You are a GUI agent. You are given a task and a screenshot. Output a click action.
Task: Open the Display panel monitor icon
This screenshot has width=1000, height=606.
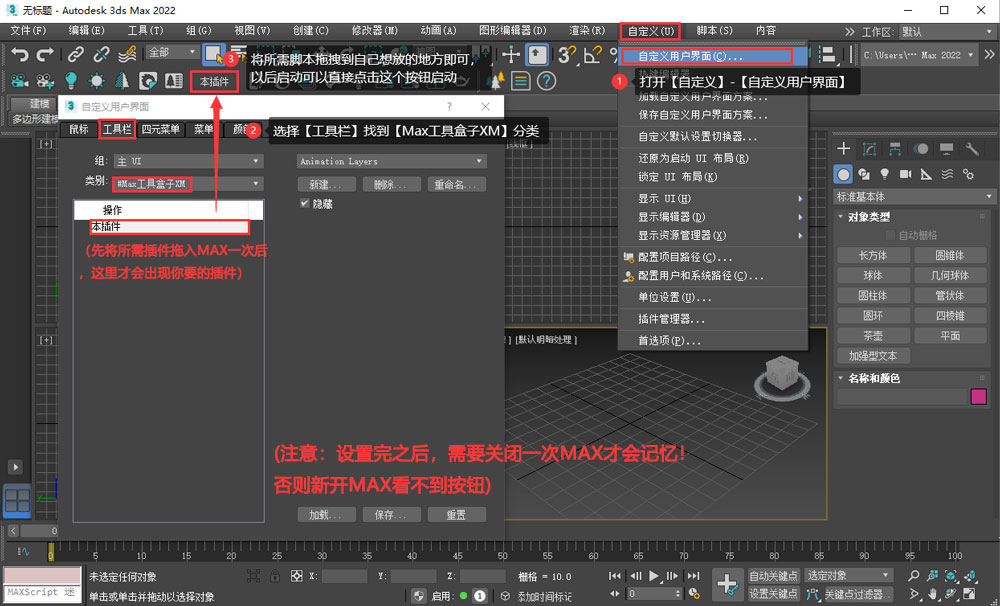pyautogui.click(x=946, y=149)
